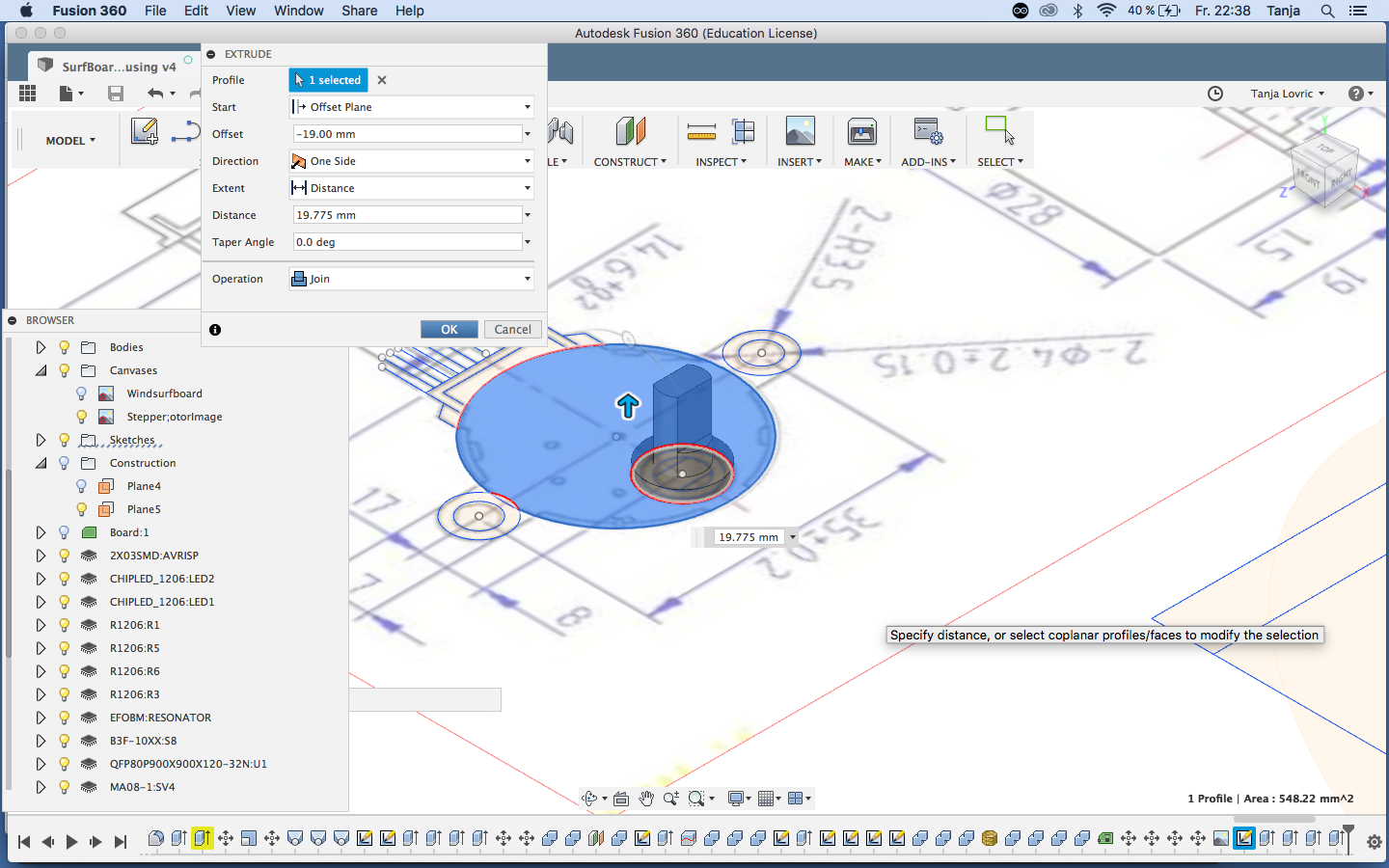The width and height of the screenshot is (1389, 868).
Task: Open Display Settings monitor icon
Action: point(736,799)
